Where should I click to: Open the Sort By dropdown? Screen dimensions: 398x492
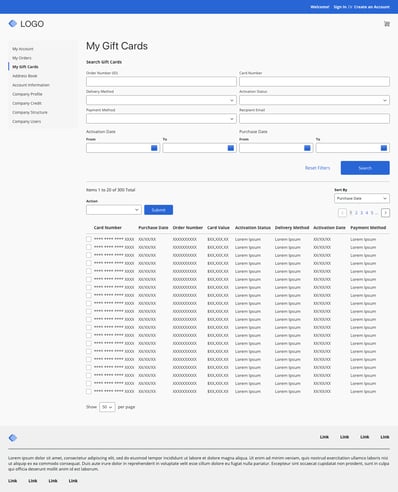(362, 198)
